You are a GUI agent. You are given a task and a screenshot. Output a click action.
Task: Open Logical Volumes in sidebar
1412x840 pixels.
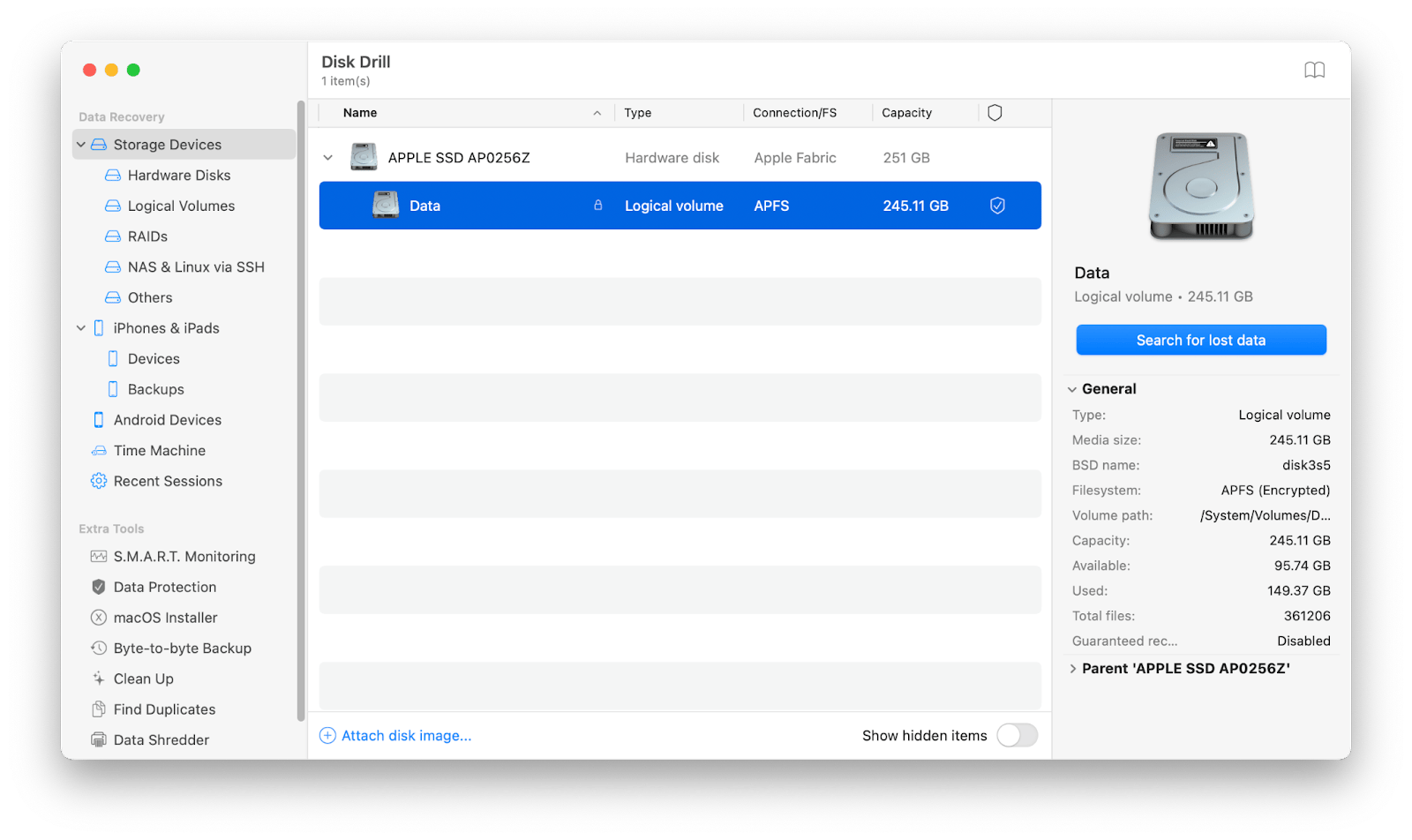(181, 206)
